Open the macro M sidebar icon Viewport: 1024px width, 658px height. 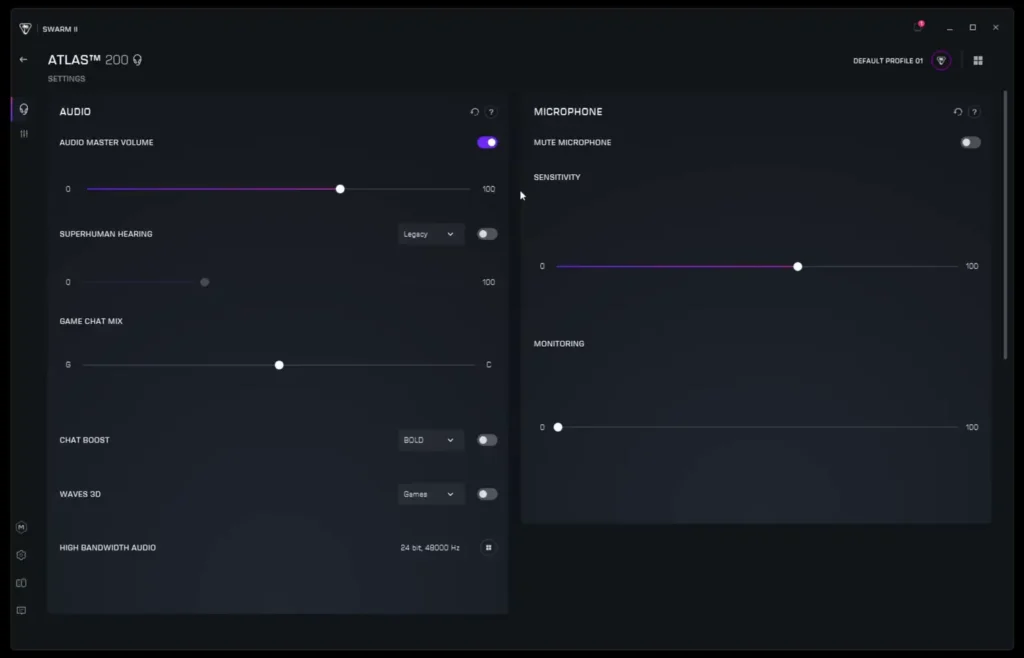[x=22, y=527]
